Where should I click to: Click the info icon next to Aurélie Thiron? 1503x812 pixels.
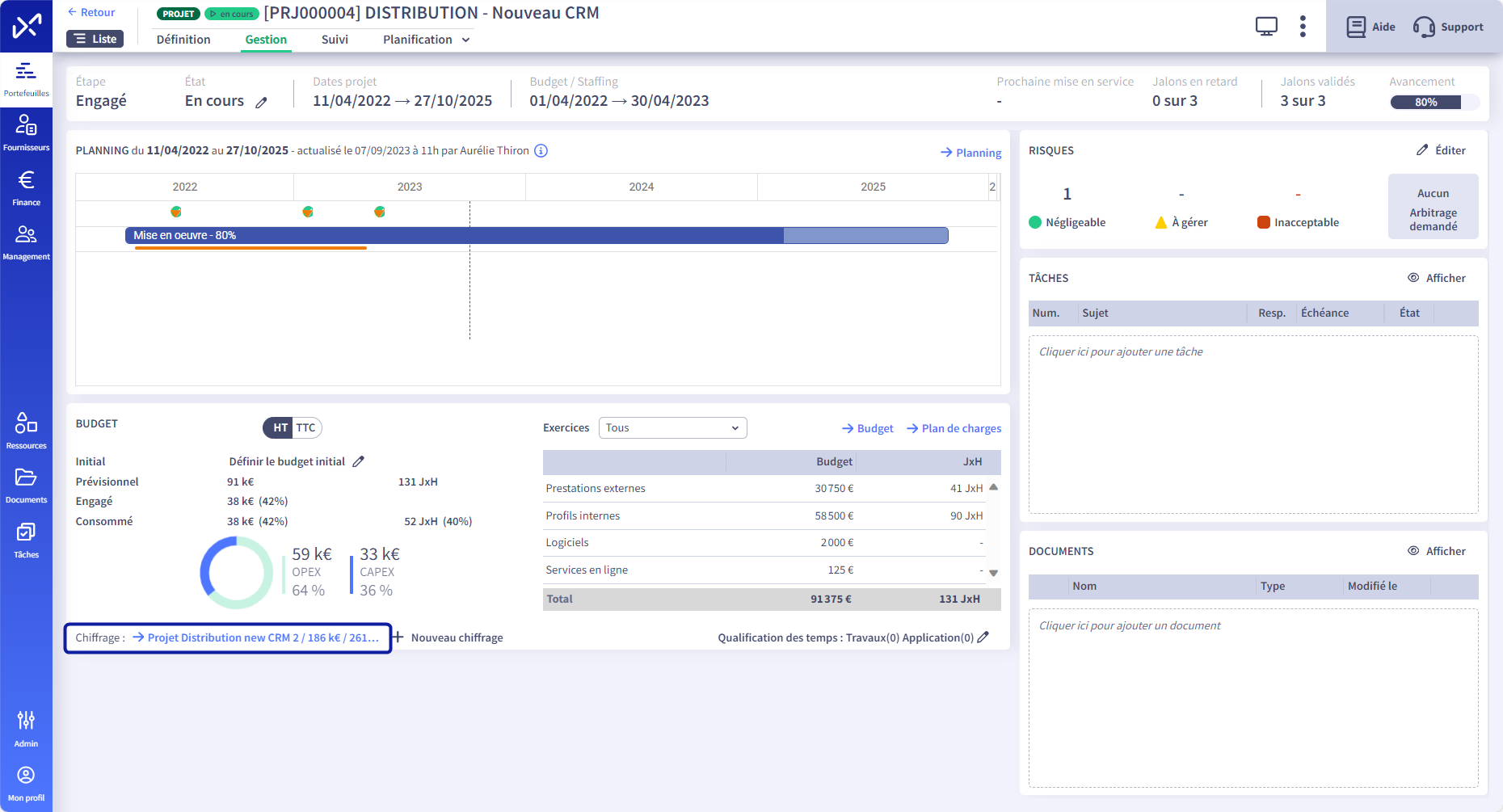coord(541,151)
